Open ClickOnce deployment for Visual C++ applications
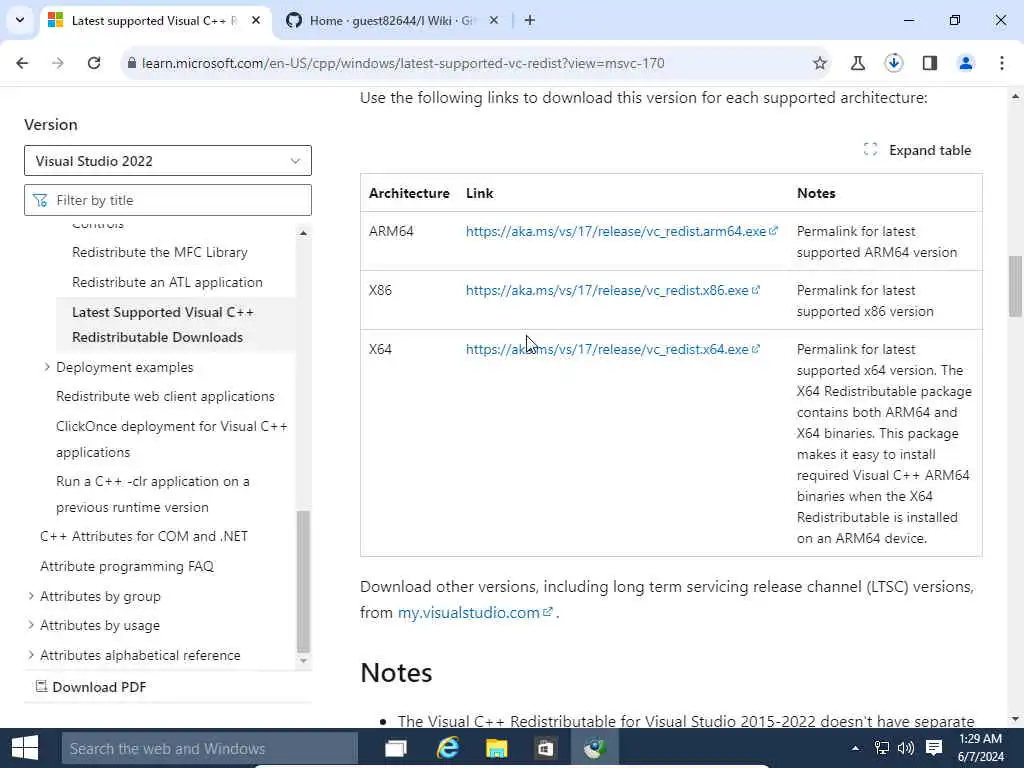This screenshot has height=768, width=1024. [172, 439]
